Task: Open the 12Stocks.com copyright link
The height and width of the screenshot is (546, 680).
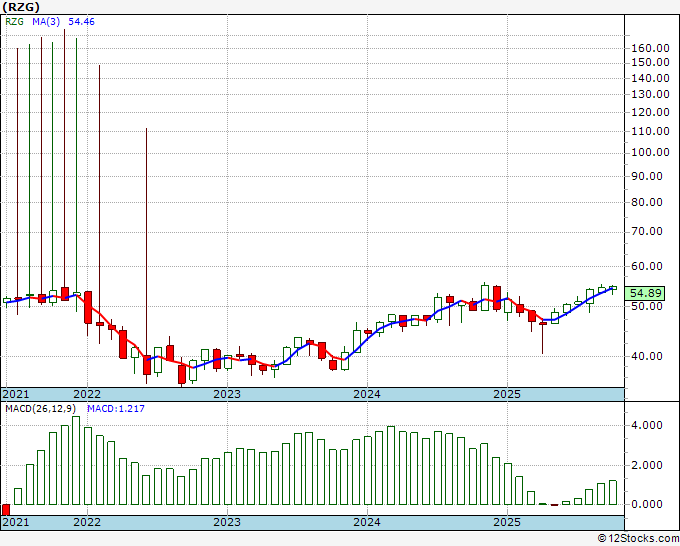Action: click(x=638, y=538)
